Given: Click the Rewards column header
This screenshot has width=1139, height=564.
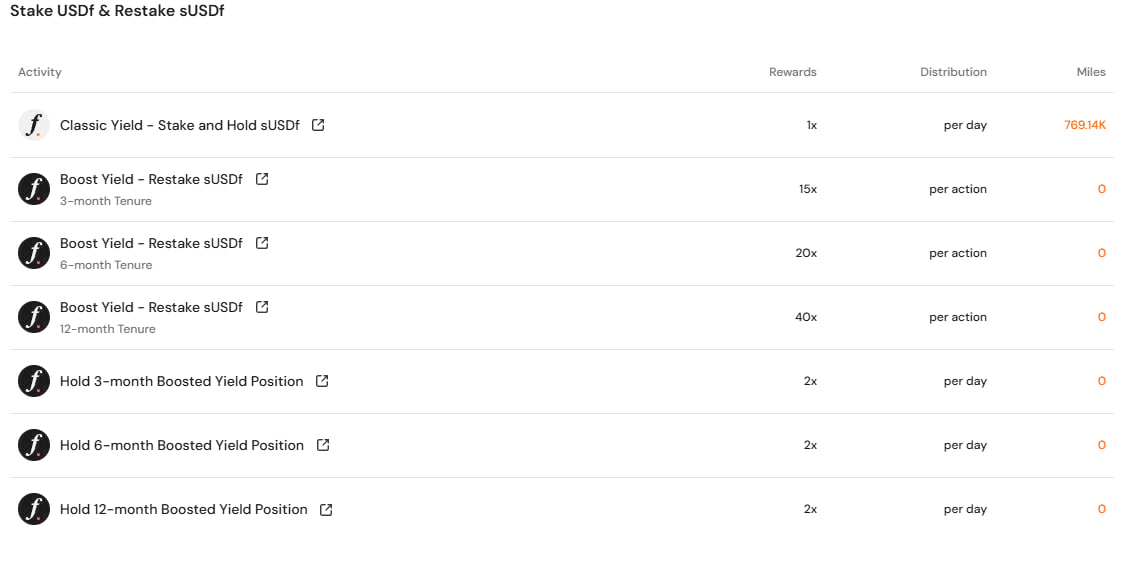Looking at the screenshot, I should pos(793,72).
